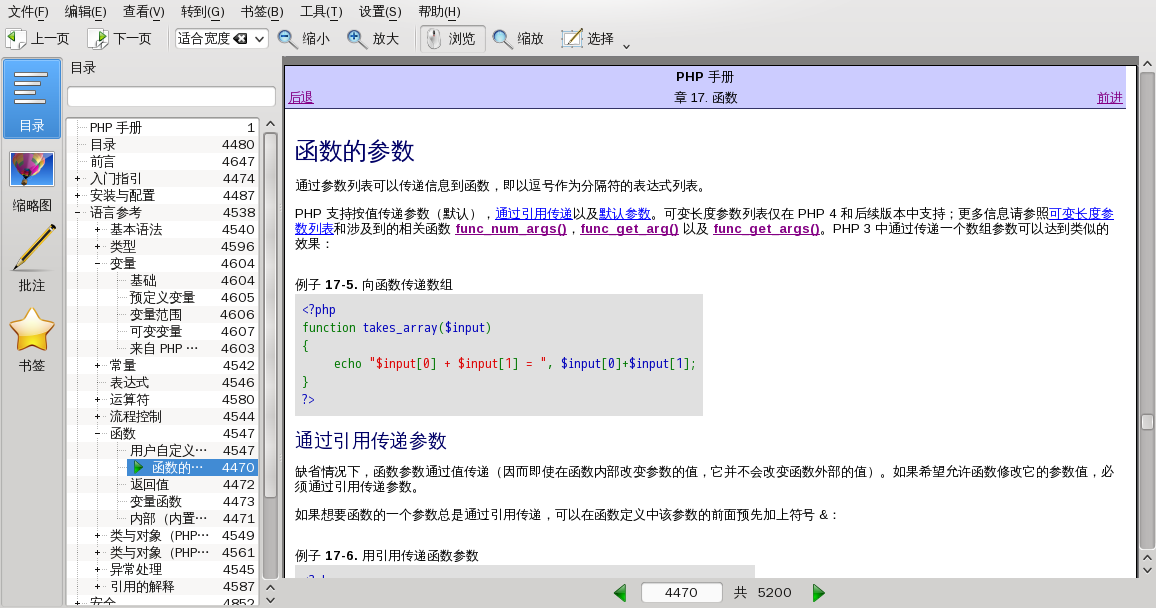Open the 查看(V) menu
Viewport: 1156px width, 608px height.
pyautogui.click(x=144, y=12)
